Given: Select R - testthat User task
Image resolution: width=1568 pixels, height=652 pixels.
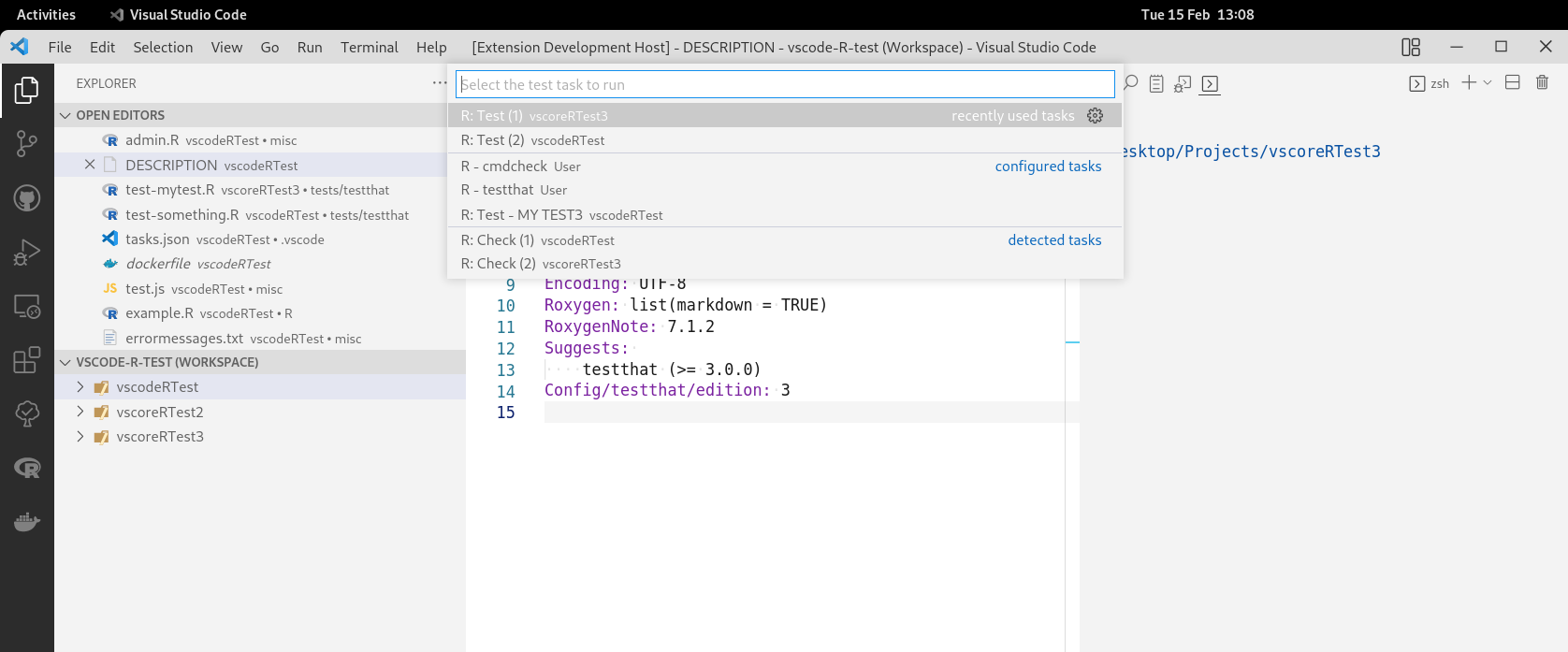Looking at the screenshot, I should [x=785, y=189].
